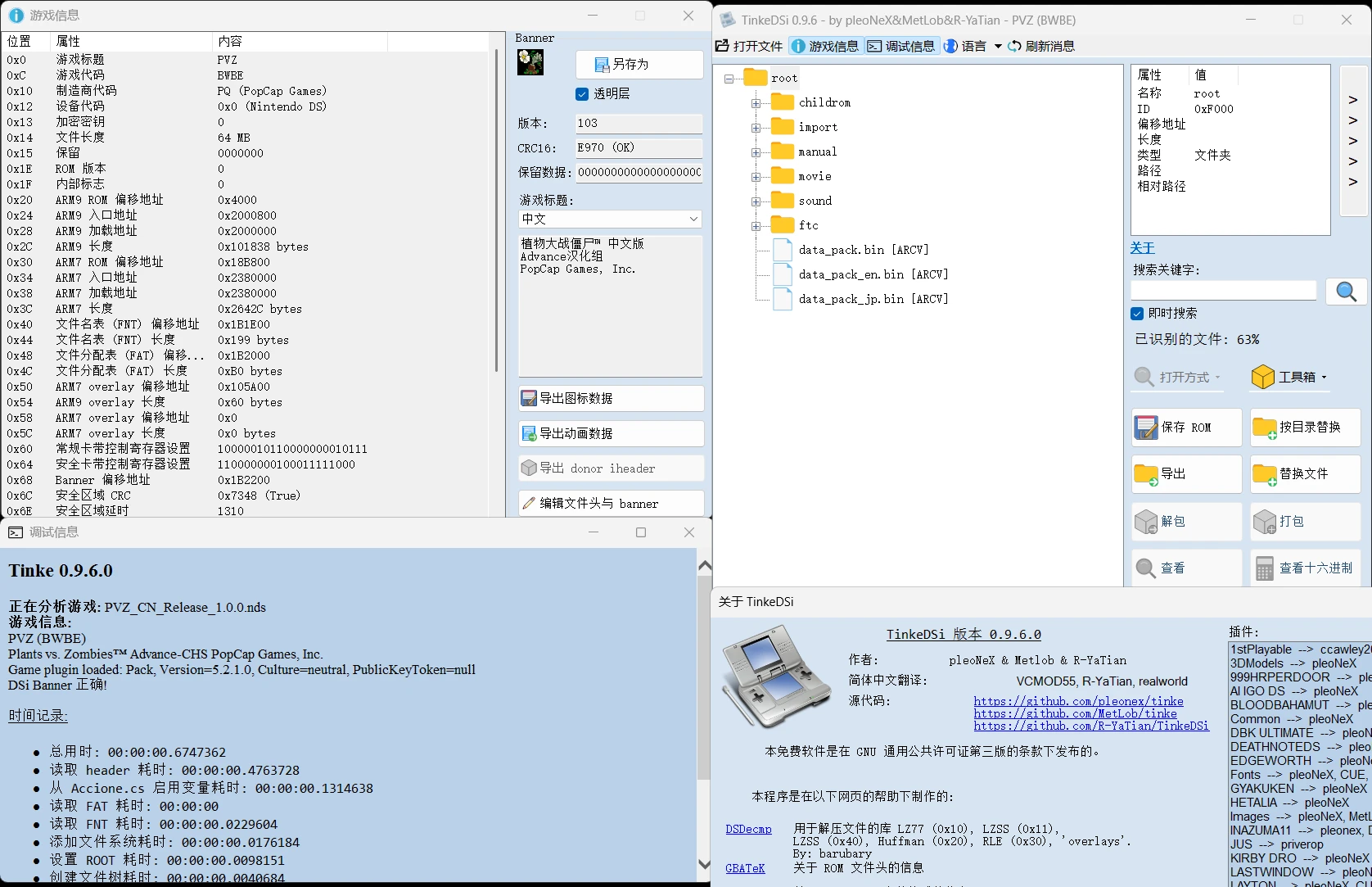Disable instant search checkbox

[1137, 314]
